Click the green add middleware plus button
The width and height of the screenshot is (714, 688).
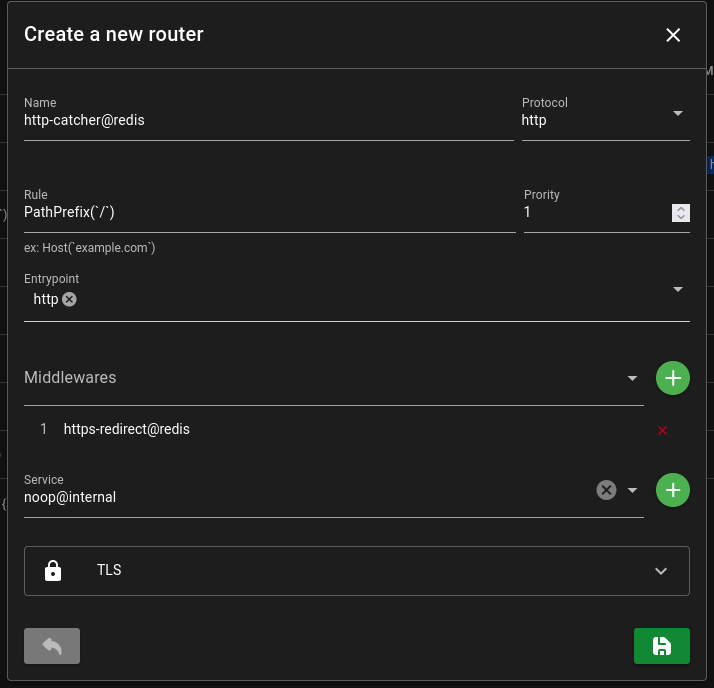pyautogui.click(x=673, y=378)
